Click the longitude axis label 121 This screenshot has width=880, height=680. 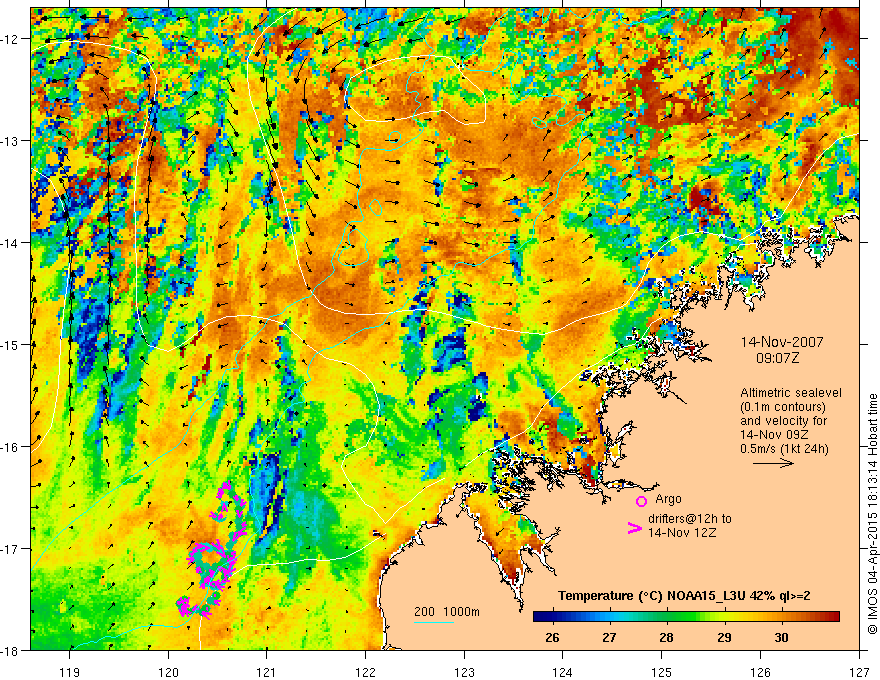267,672
